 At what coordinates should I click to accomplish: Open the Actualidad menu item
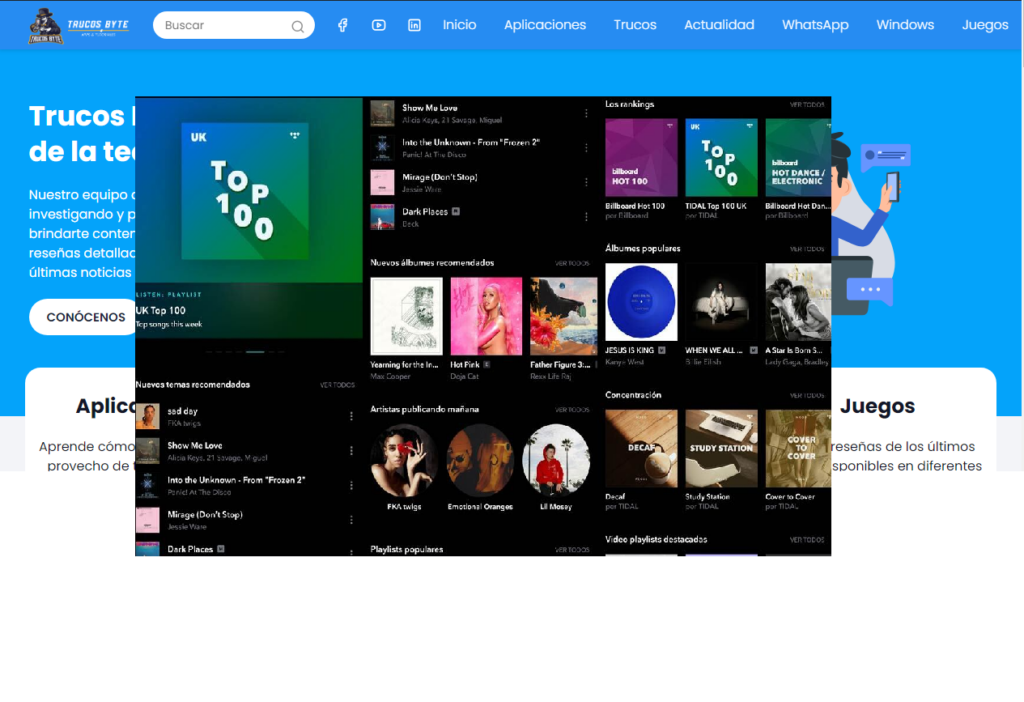[719, 25]
